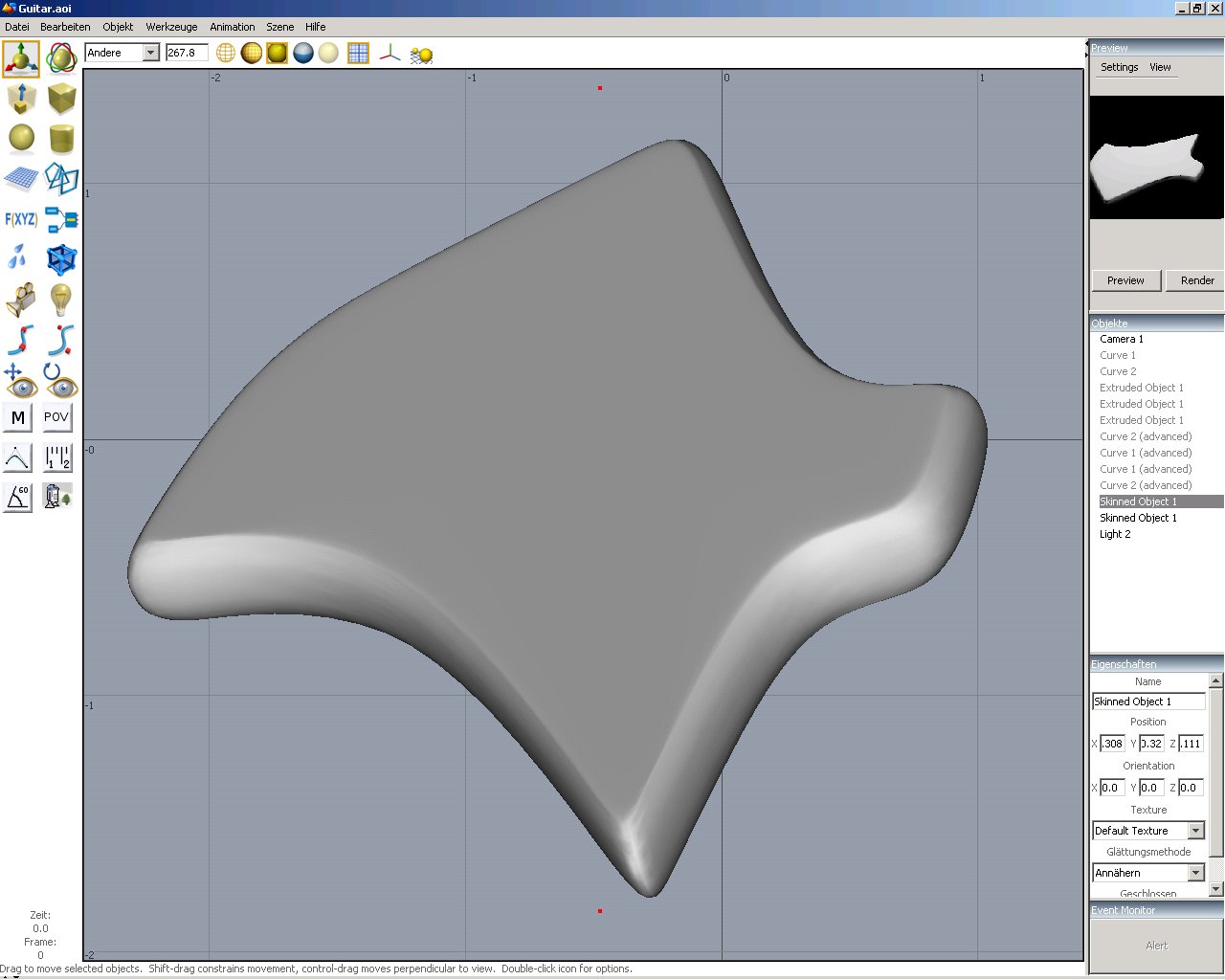This screenshot has width=1225, height=980.
Task: Switch display to wireframe sphere mode
Action: pyautogui.click(x=226, y=53)
